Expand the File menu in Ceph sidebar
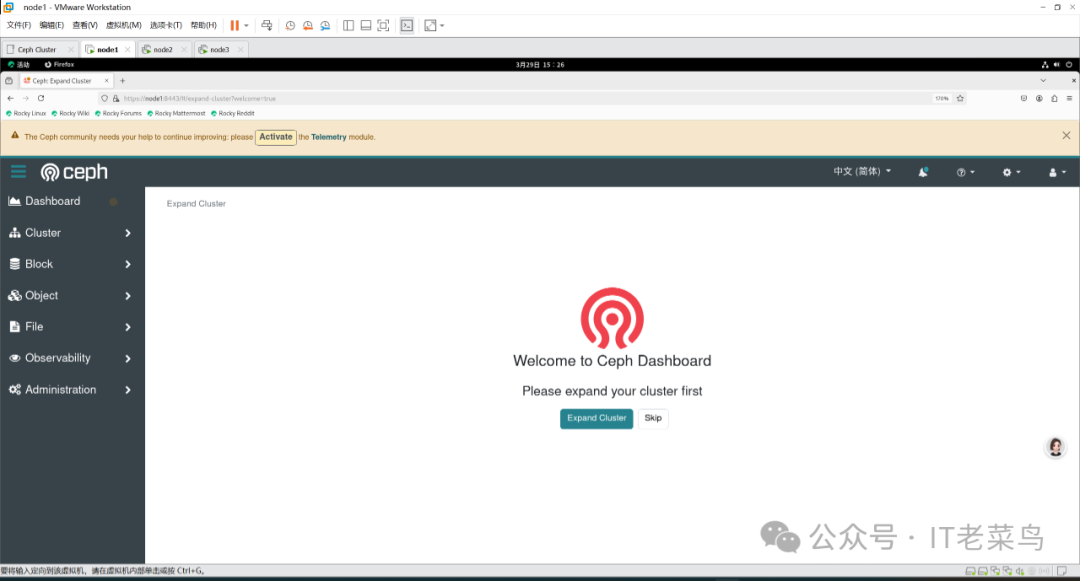This screenshot has width=1080, height=581. click(72, 326)
